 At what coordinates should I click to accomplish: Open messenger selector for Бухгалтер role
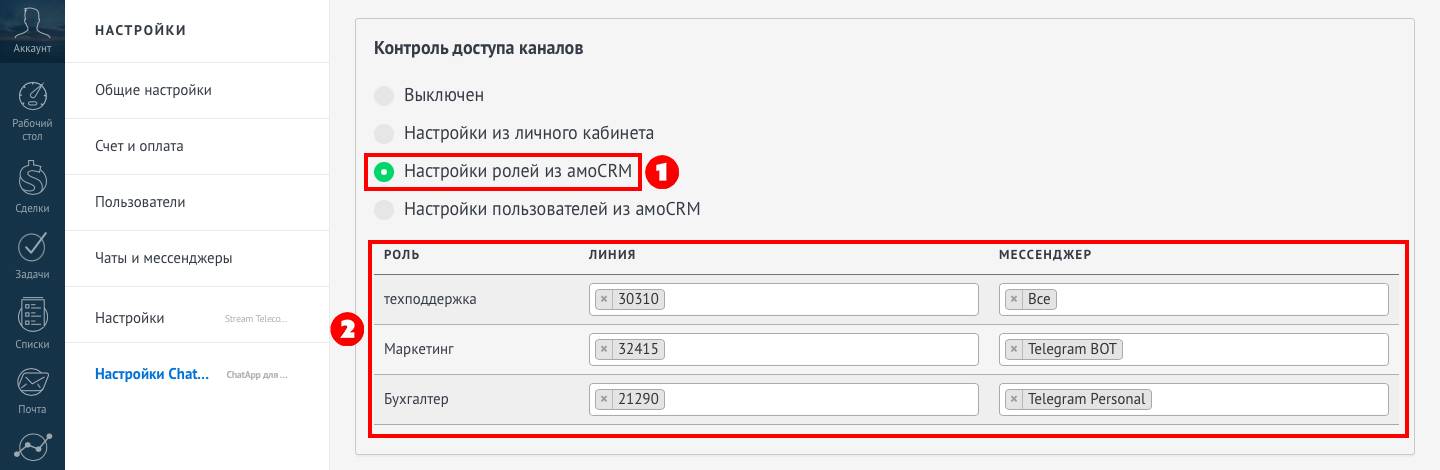coord(1268,399)
